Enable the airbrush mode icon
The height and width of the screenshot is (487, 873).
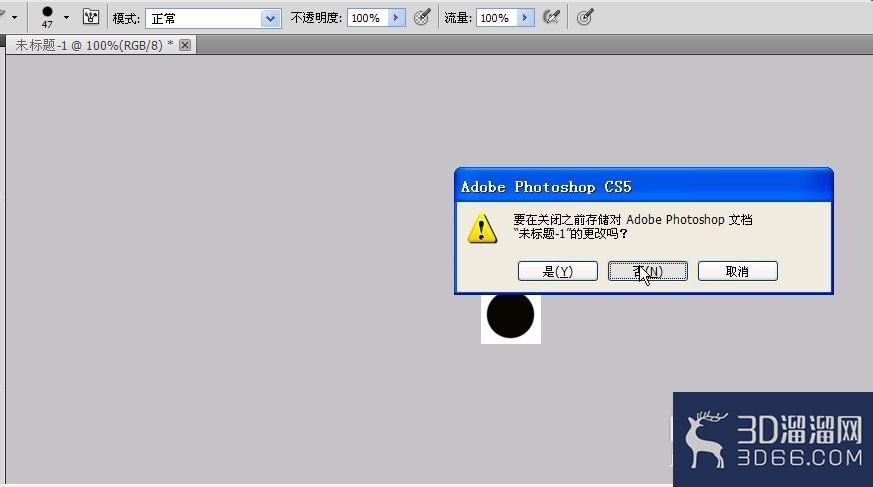(551, 17)
